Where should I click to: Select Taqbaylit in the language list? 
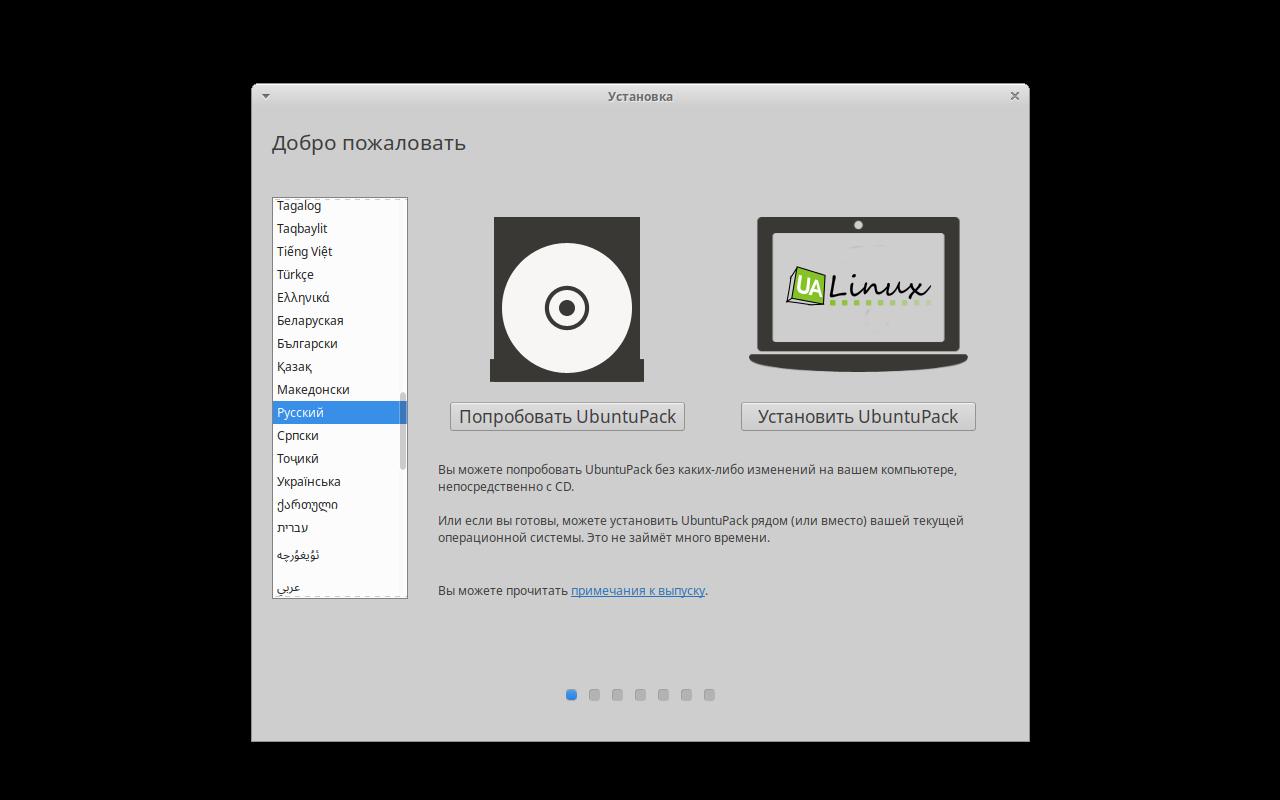[337, 229]
